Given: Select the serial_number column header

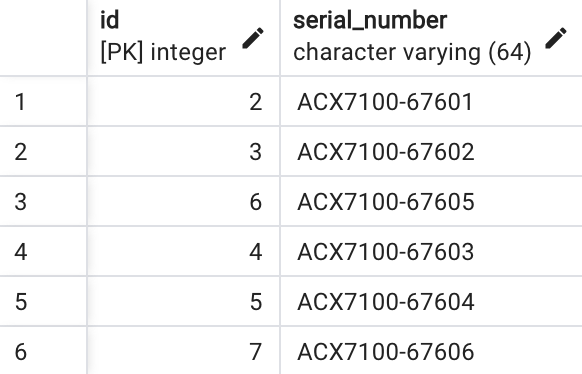Looking at the screenshot, I should pyautogui.click(x=431, y=38).
